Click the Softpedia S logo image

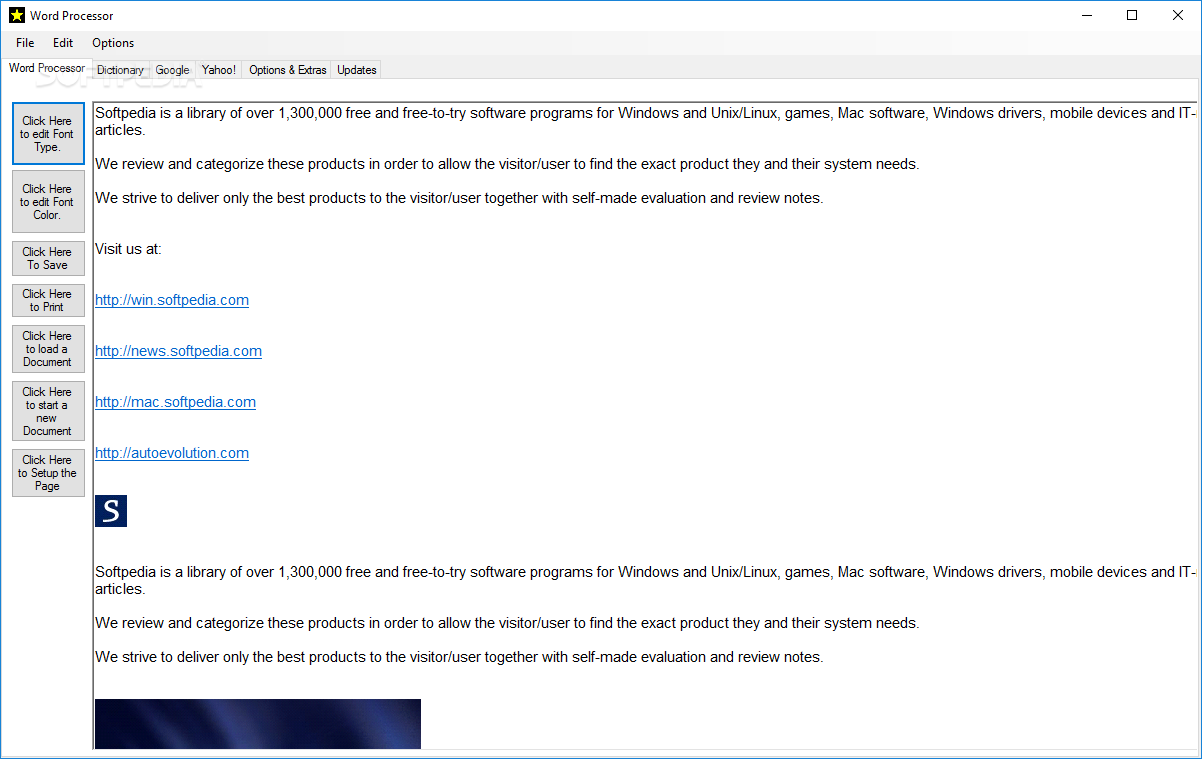point(111,511)
